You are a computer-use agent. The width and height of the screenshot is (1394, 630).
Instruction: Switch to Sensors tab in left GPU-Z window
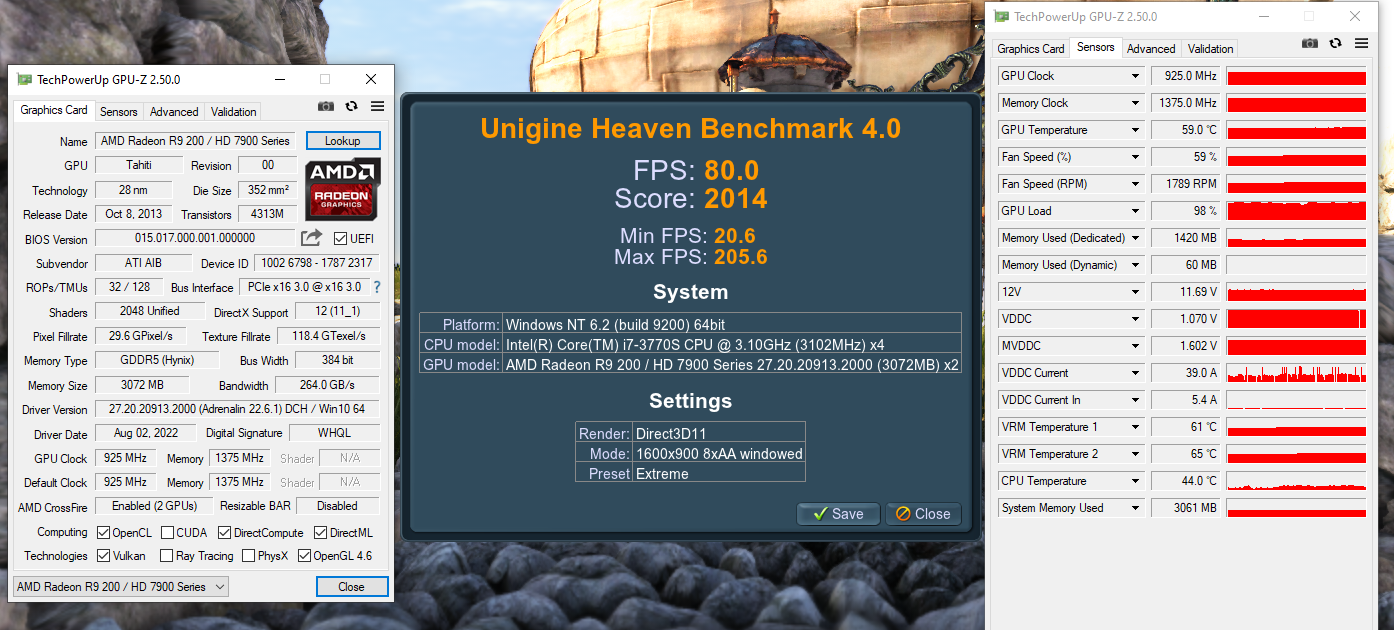click(x=119, y=112)
